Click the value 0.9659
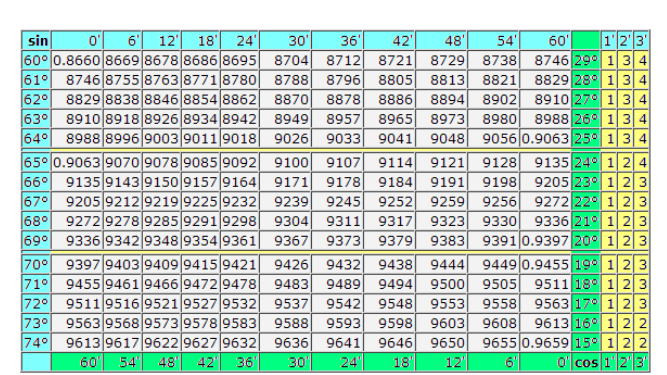This screenshot has width=667, height=375. (545, 343)
